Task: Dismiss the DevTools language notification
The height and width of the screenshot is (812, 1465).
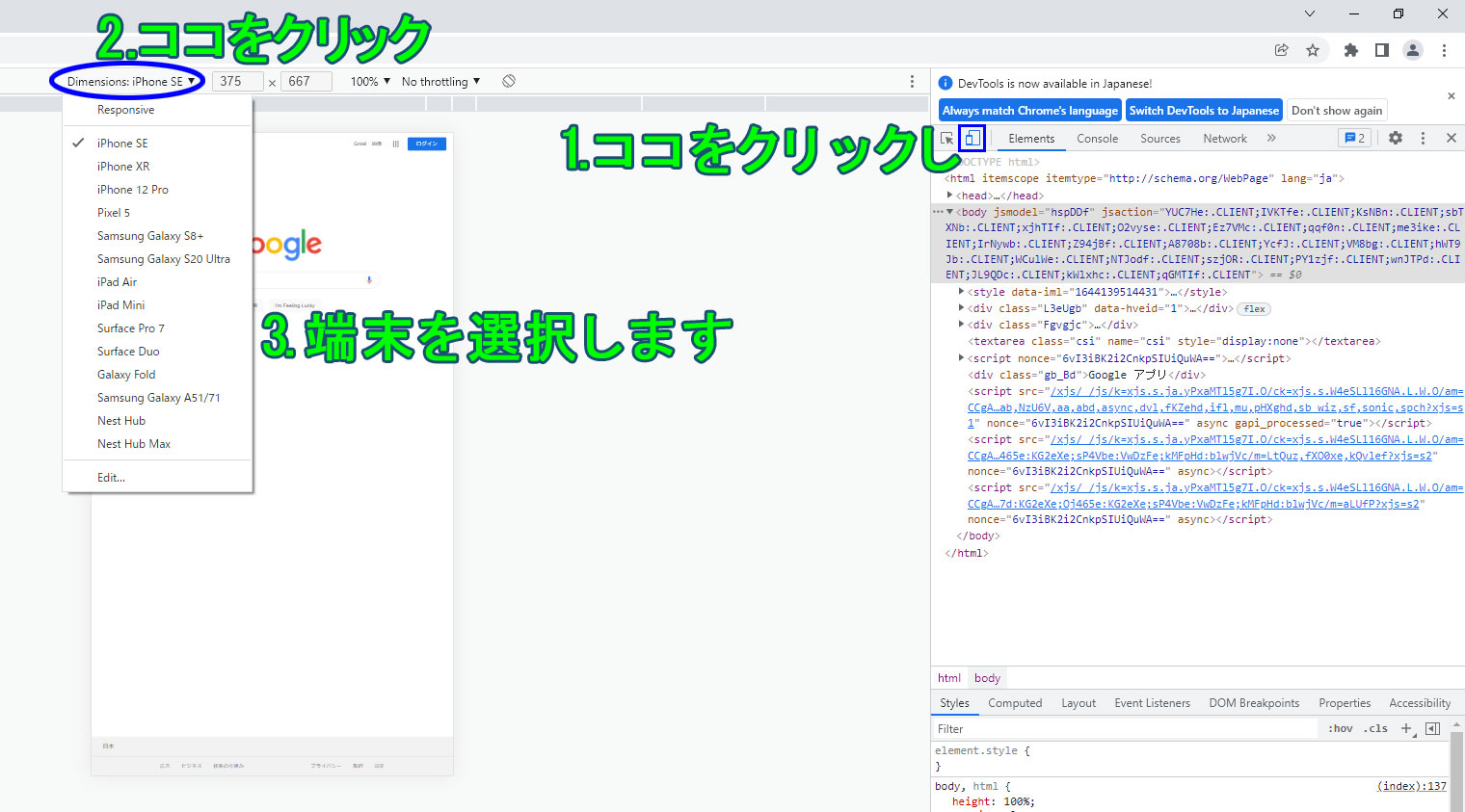Action: pos(1451,96)
